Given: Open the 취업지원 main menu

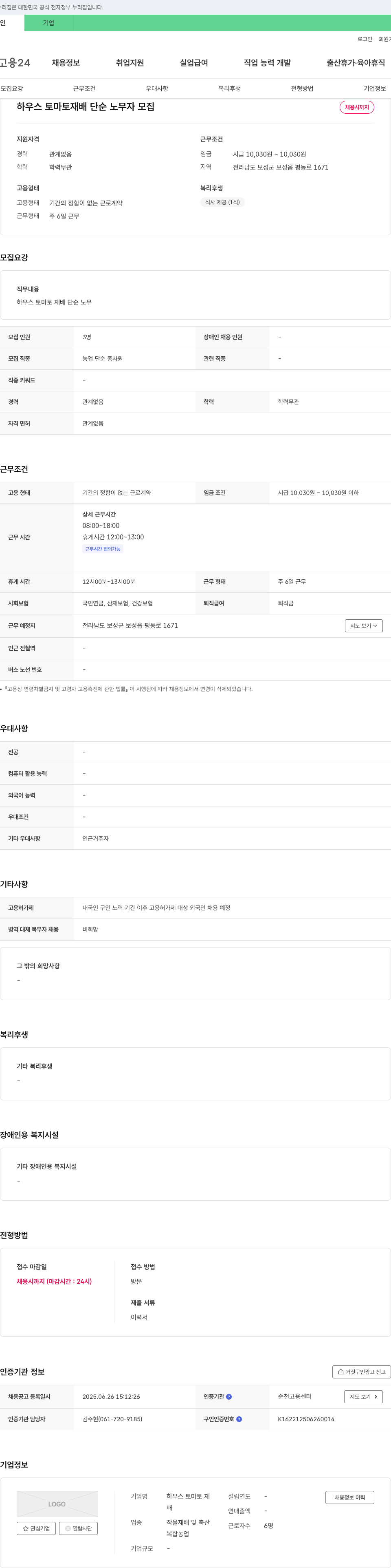Looking at the screenshot, I should click(130, 63).
